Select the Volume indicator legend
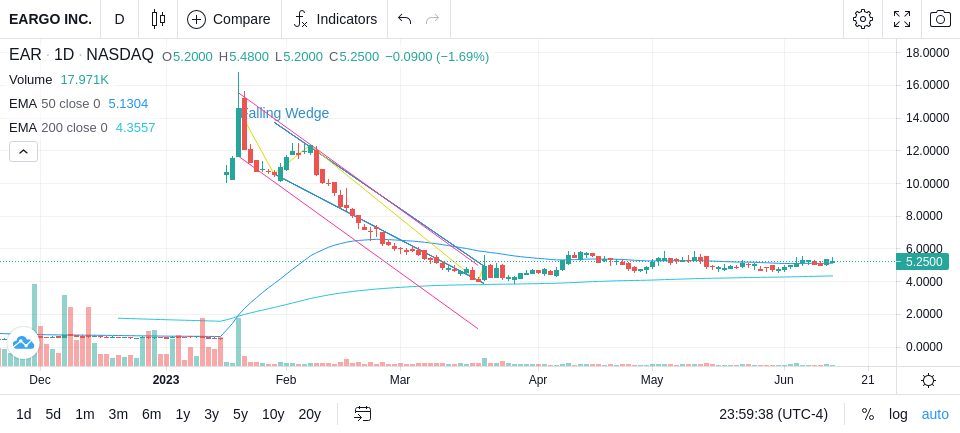This screenshot has height=433, width=960. coord(31,80)
